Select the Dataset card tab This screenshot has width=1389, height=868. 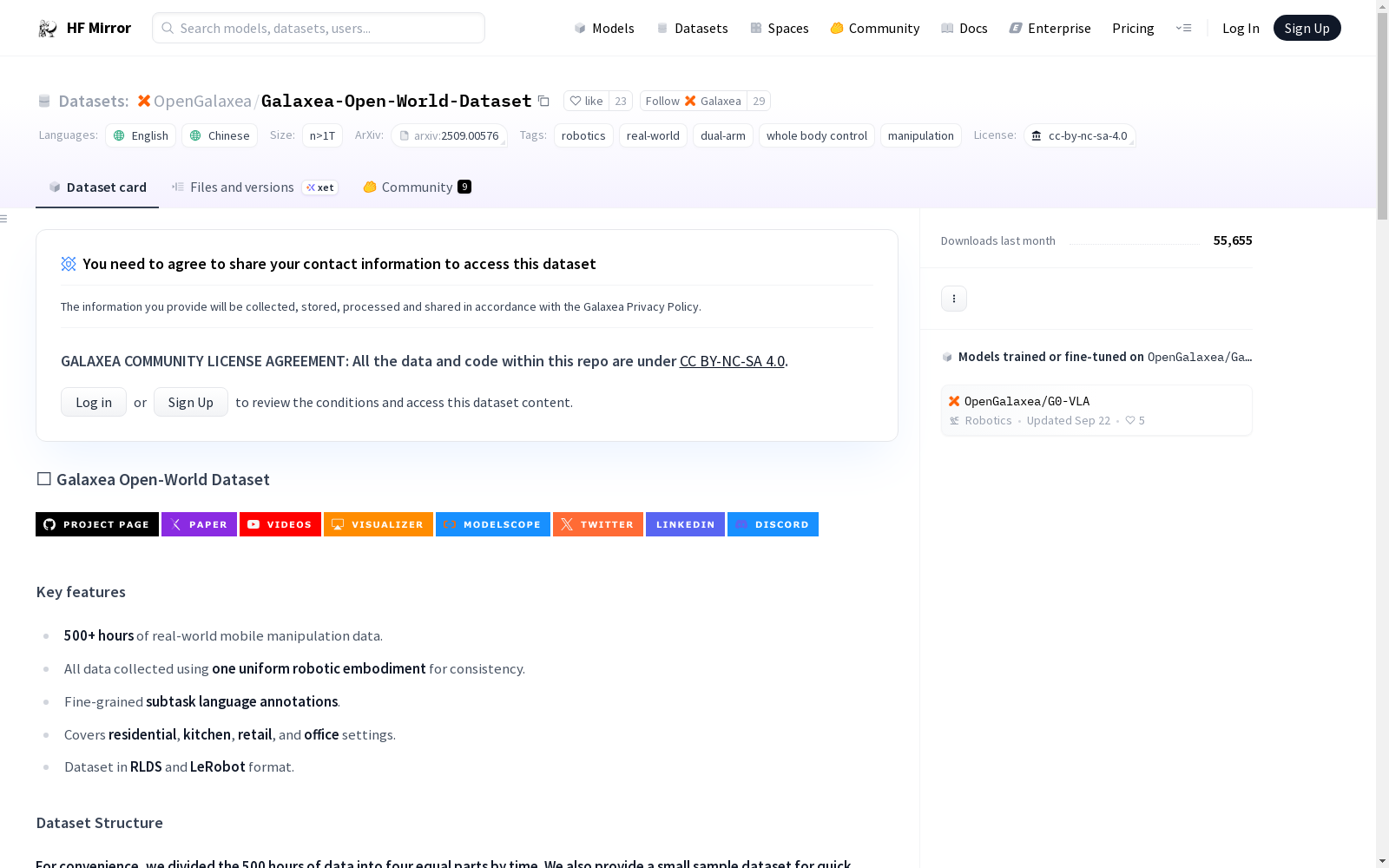97,187
